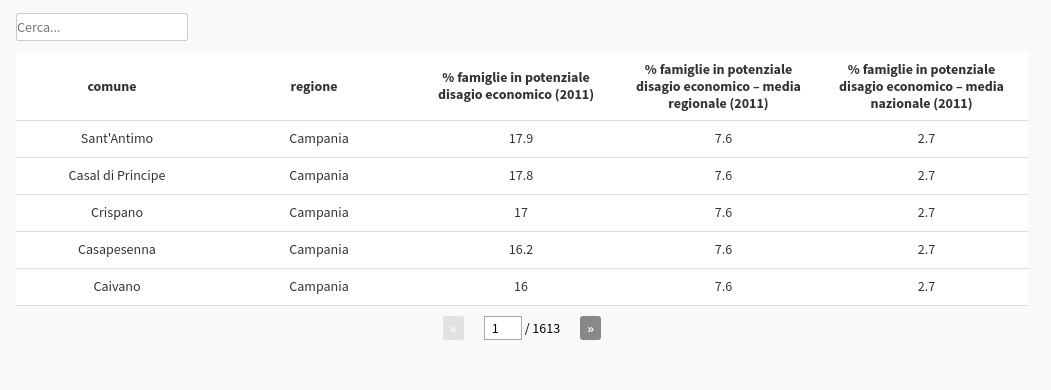Viewport: 1051px width, 390px height.
Task: Sort table by comune column header
Action: point(112,86)
